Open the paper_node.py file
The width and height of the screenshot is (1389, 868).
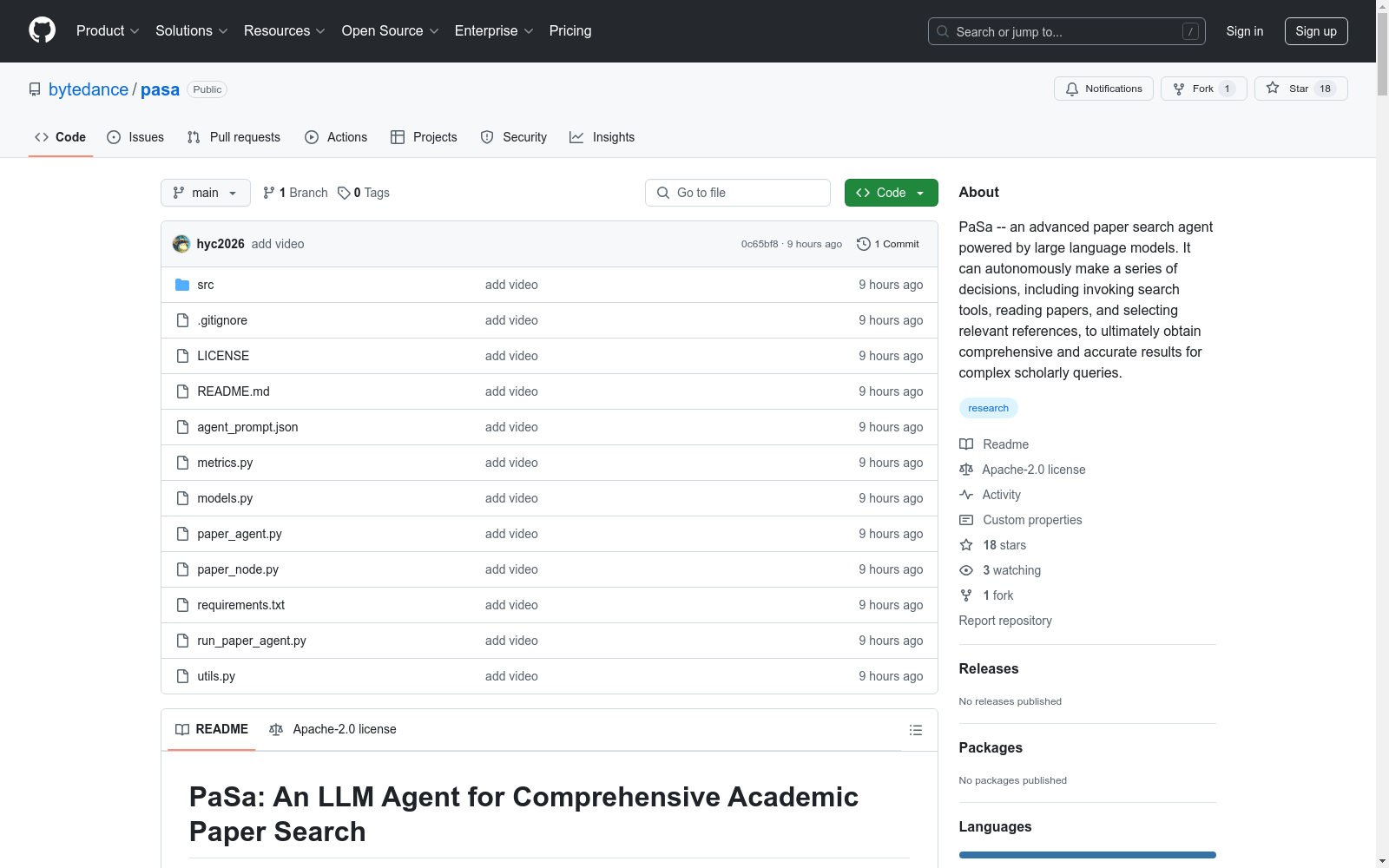pos(238,569)
